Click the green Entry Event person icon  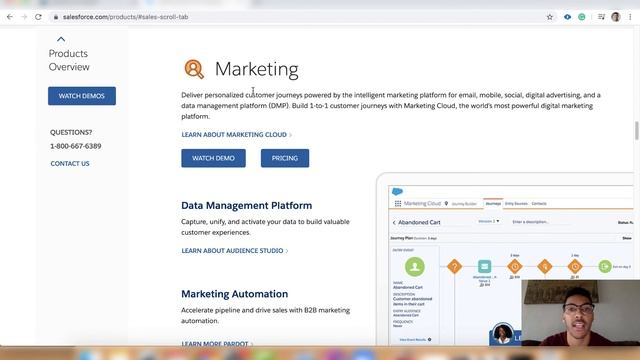[x=415, y=267]
